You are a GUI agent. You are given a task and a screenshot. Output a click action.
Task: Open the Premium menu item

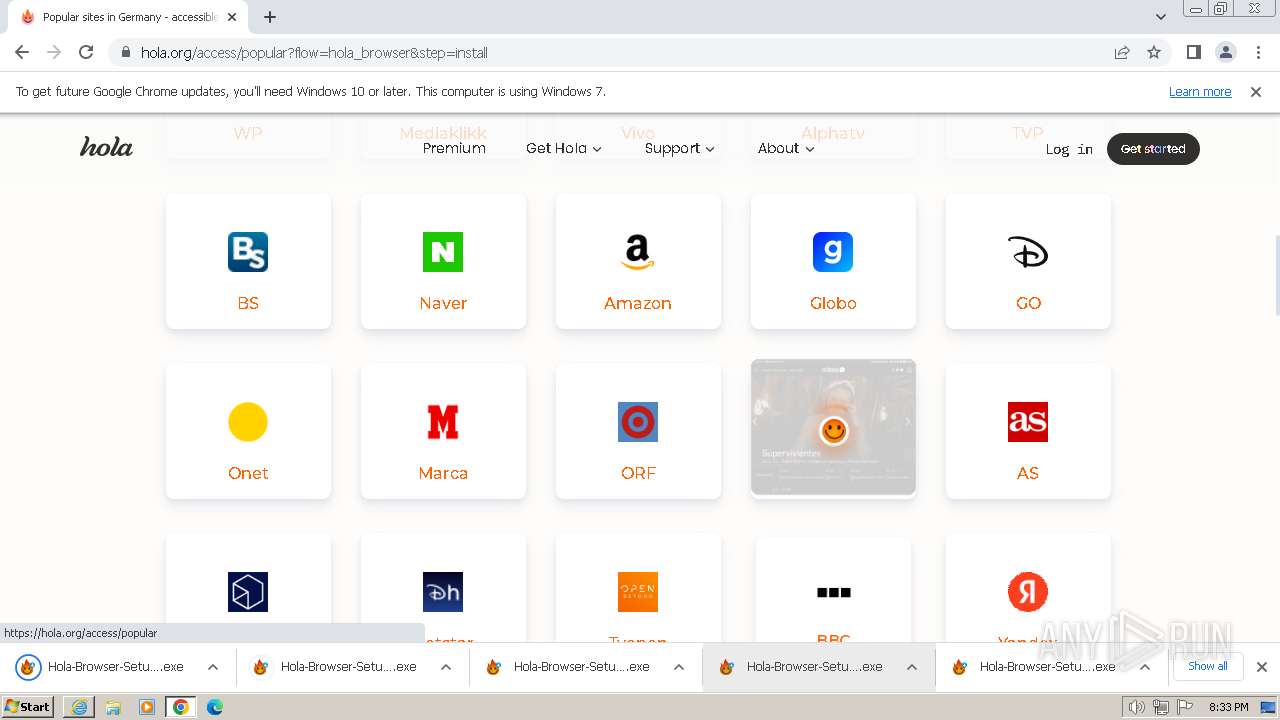point(454,148)
